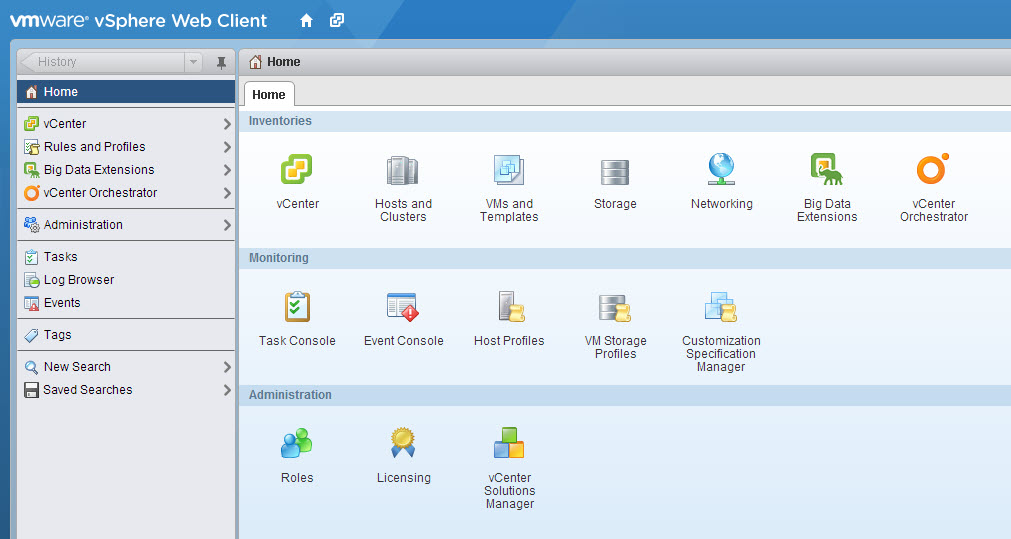The height and width of the screenshot is (539, 1011).
Task: Open VM Storage Profiles
Action: coord(614,308)
